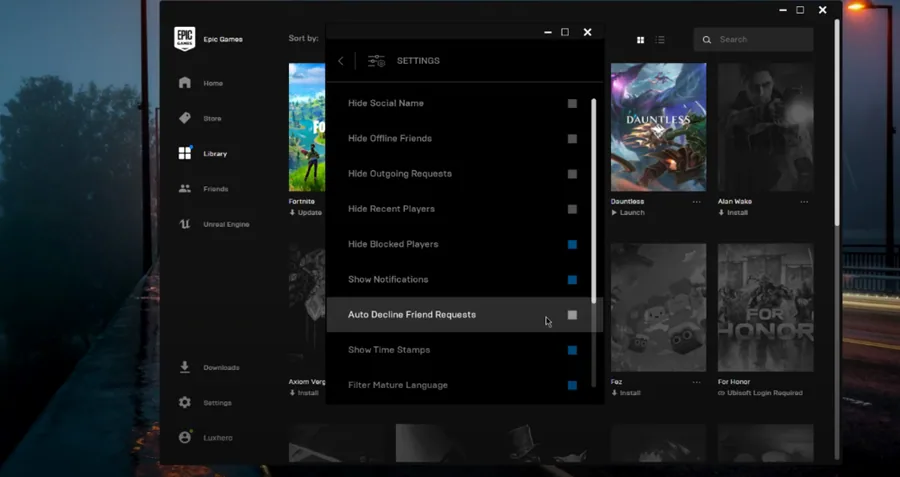Open Dauntless three-dot options menu

(x=696, y=202)
